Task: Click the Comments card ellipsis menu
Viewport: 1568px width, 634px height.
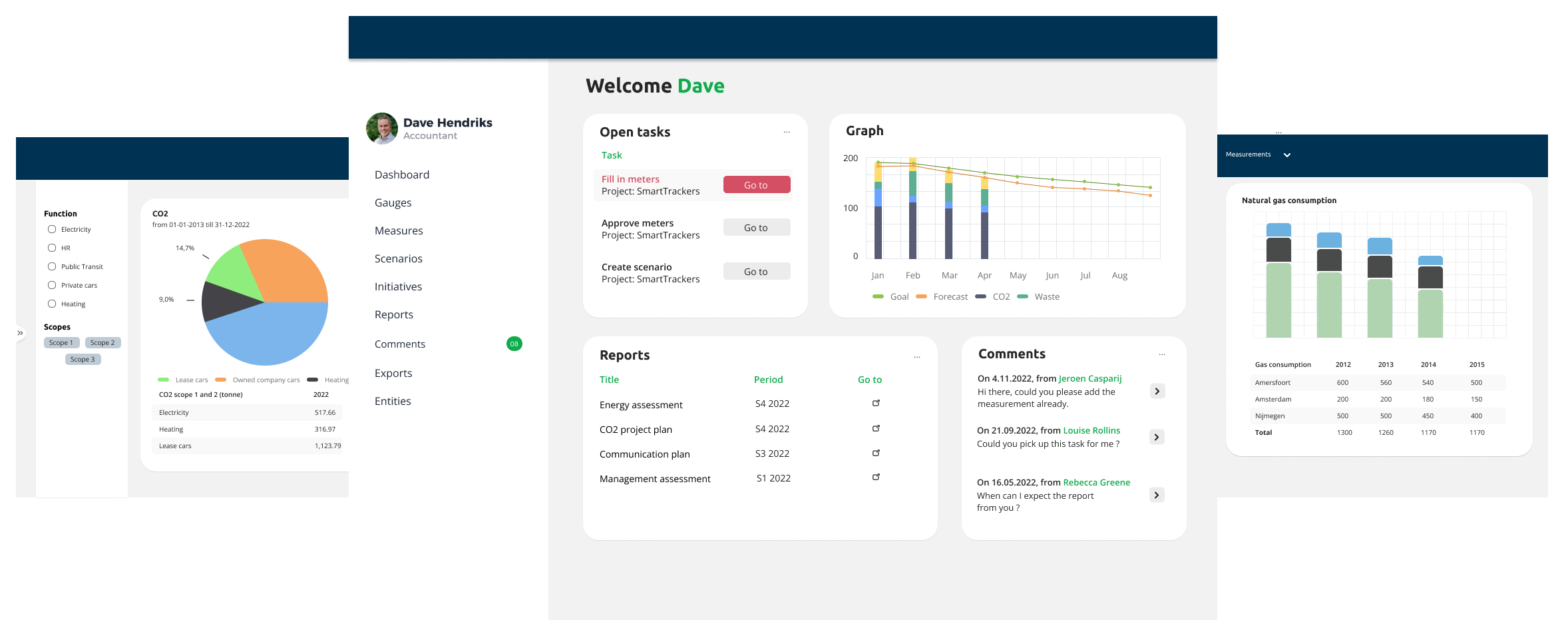Action: point(1161,354)
